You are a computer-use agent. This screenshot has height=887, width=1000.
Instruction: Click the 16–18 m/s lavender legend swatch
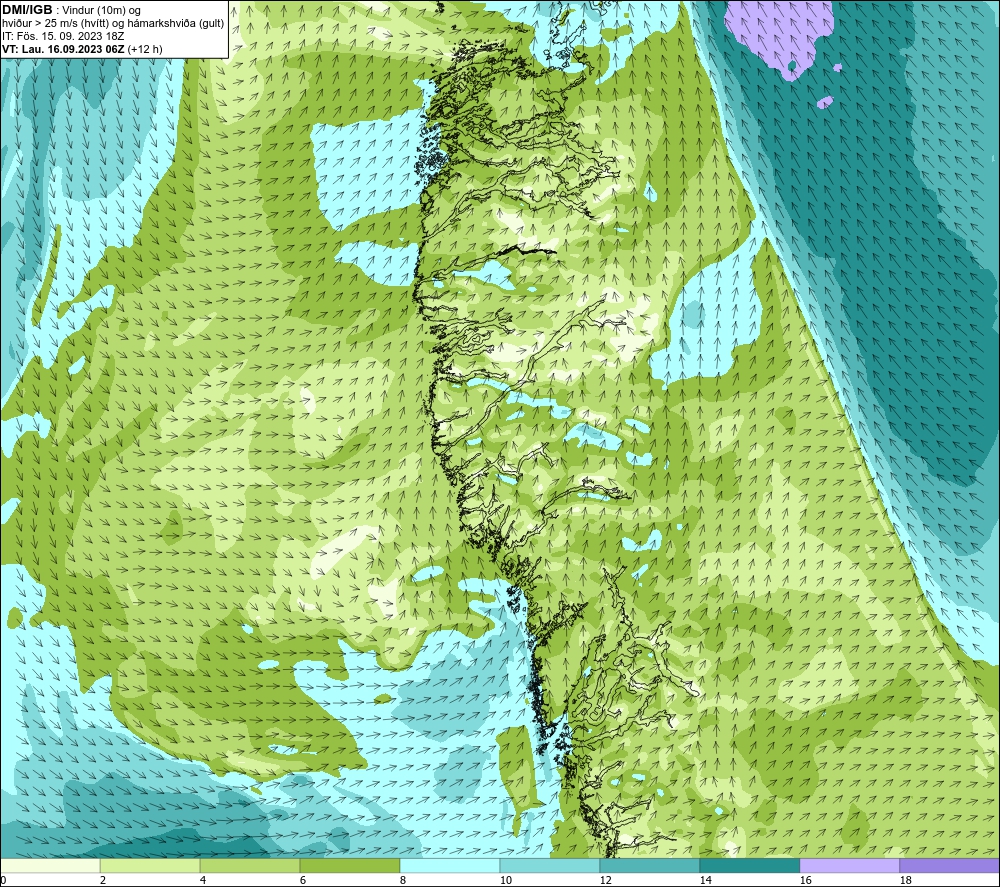(x=849, y=865)
